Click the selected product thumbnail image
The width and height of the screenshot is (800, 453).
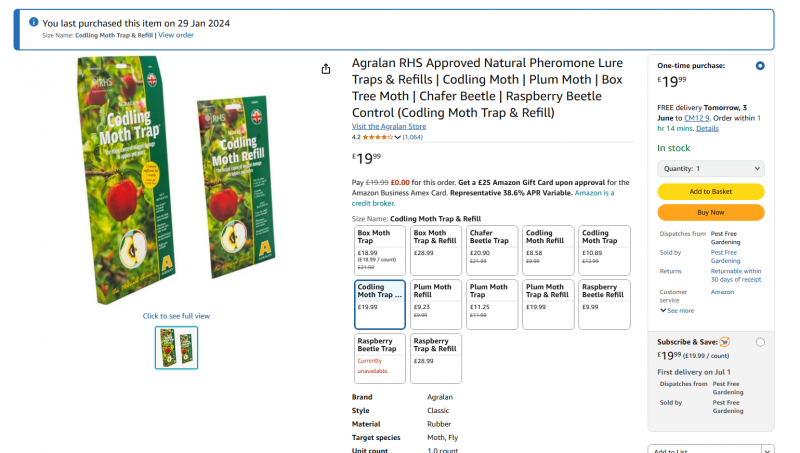coord(176,347)
